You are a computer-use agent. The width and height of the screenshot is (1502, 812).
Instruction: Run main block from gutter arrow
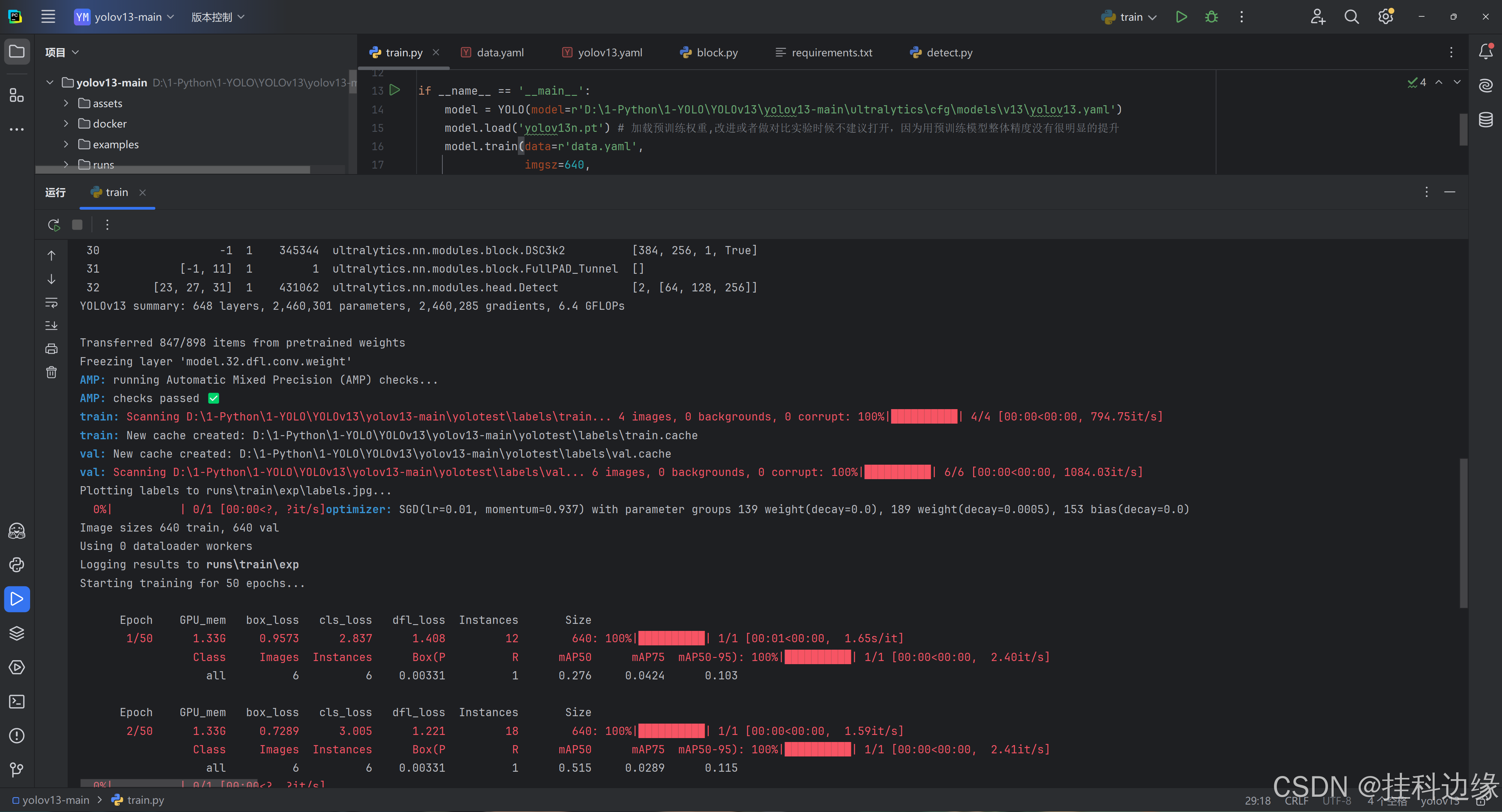pos(395,90)
